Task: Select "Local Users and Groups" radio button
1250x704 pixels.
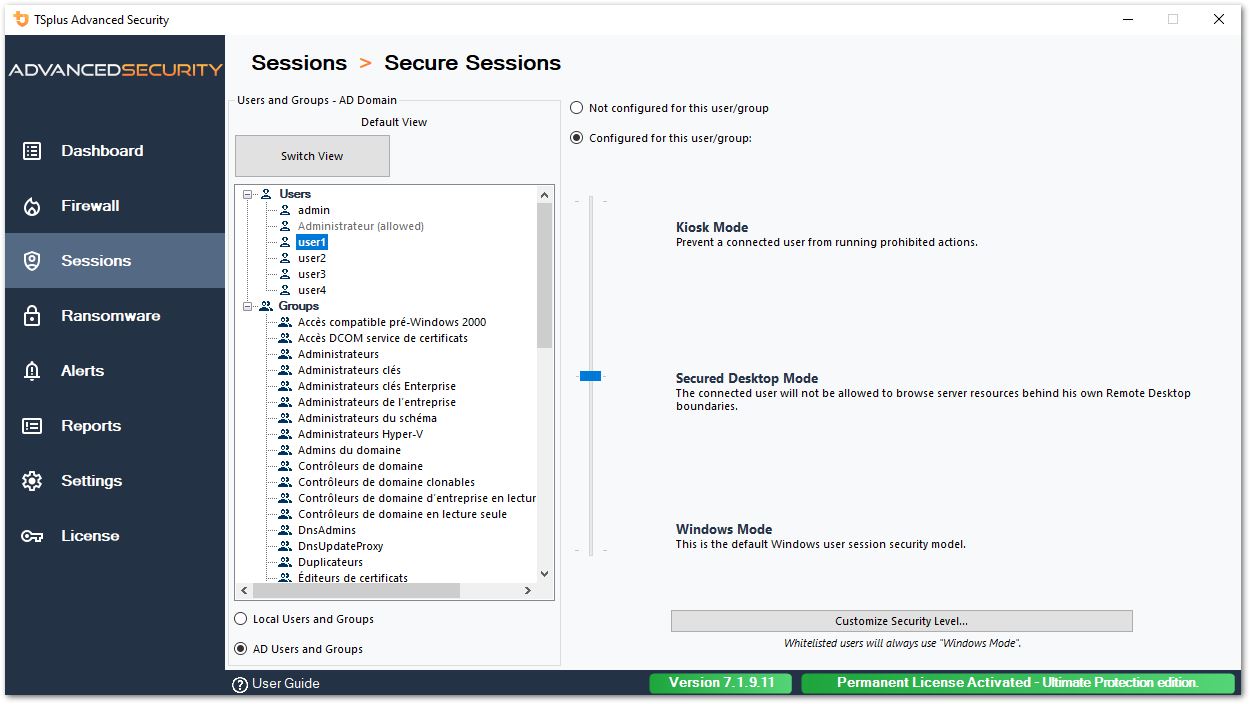Action: [x=241, y=619]
